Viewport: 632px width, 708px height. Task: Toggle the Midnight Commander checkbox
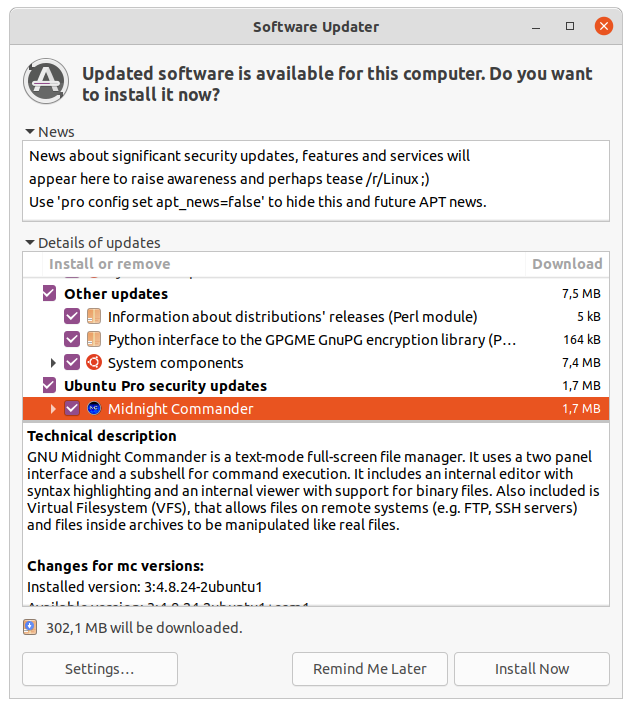tap(72, 408)
